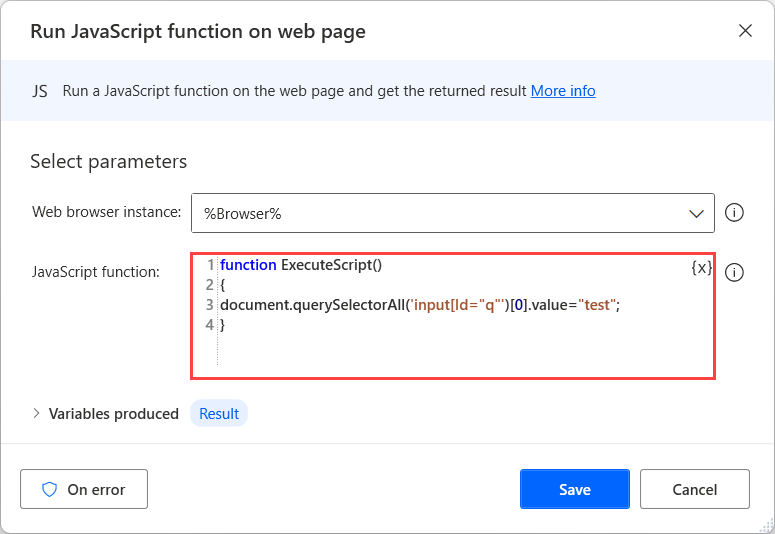
Task: Click the Result variable badge
Action: click(x=219, y=413)
